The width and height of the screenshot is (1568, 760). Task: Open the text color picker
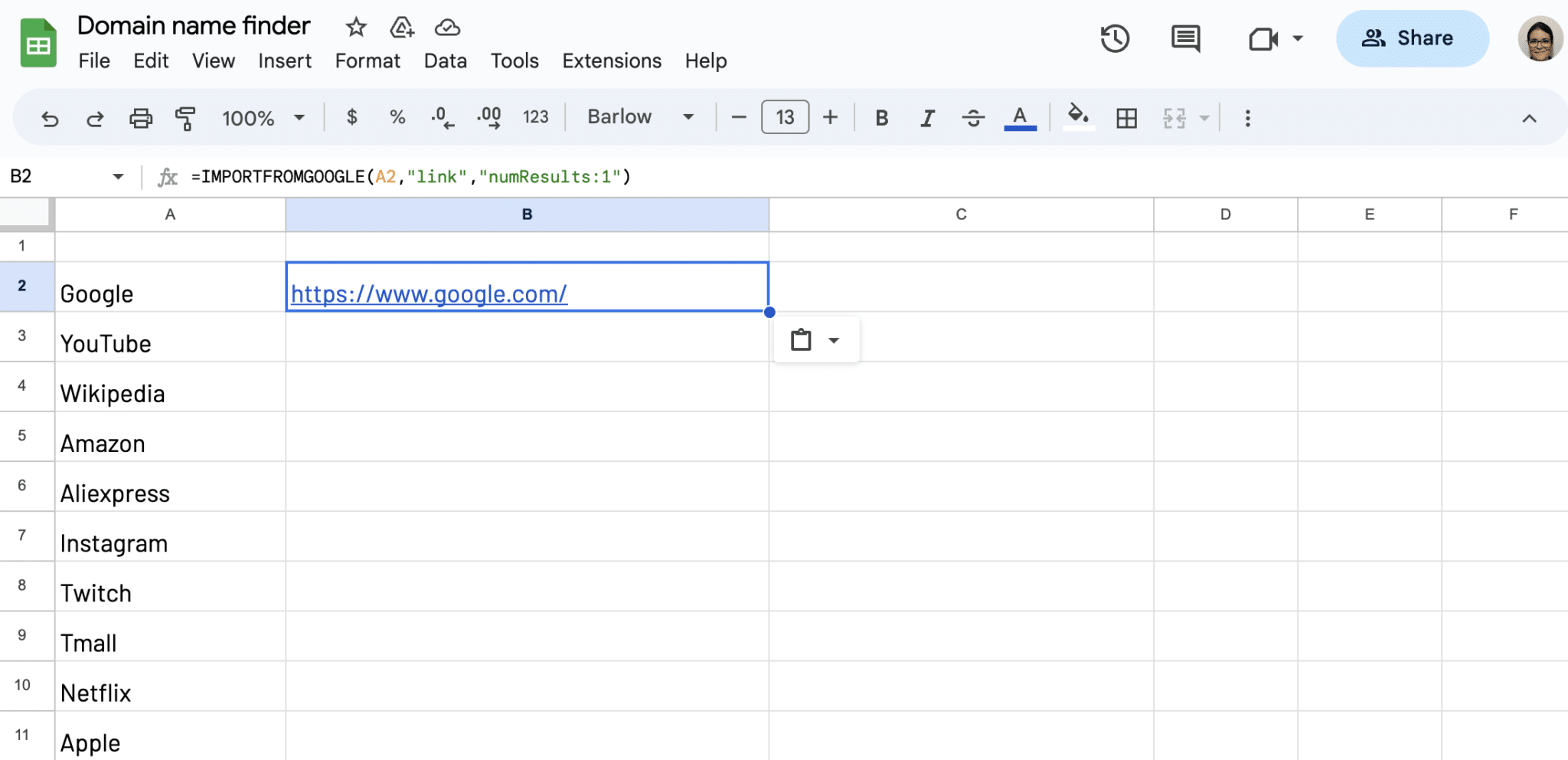(x=1018, y=117)
